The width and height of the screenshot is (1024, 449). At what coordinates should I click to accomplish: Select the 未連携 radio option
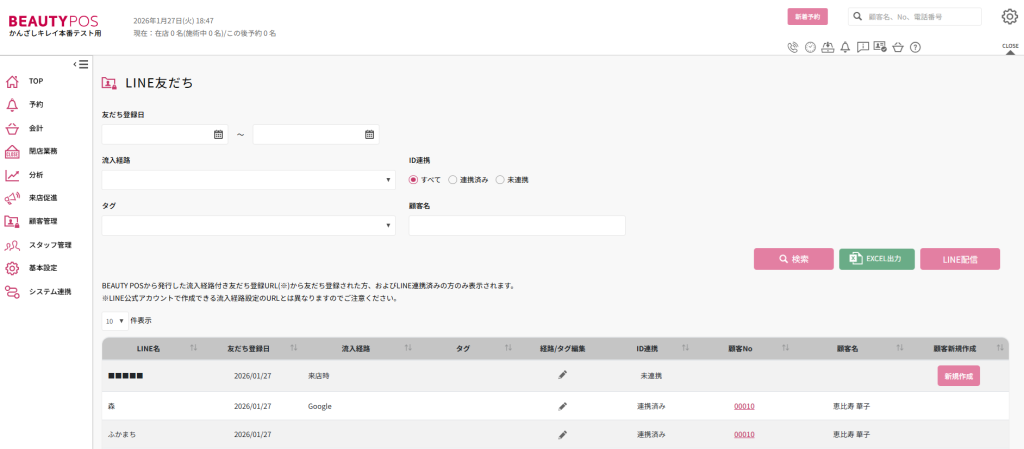click(x=500, y=180)
